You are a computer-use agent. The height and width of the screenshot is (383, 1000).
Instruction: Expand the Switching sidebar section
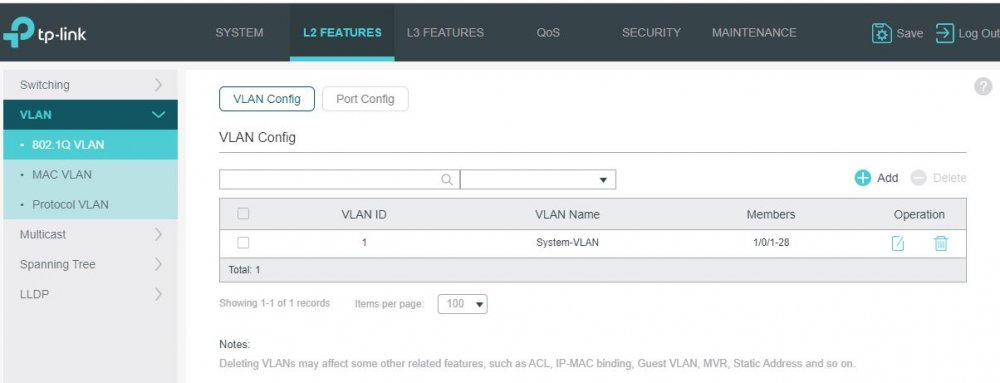(90, 85)
